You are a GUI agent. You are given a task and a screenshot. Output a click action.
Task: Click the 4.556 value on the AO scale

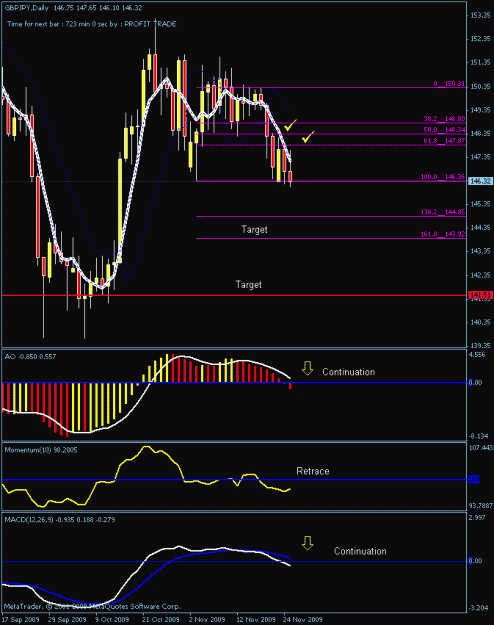coord(478,355)
